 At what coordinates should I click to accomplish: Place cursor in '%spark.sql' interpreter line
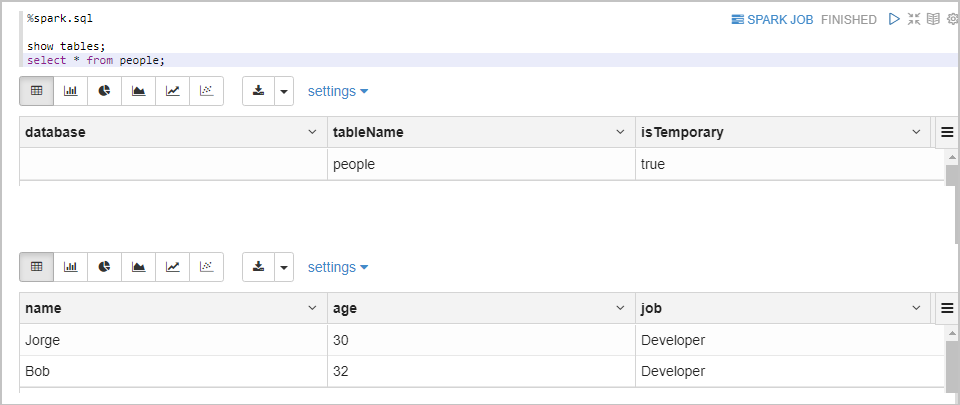pos(60,18)
